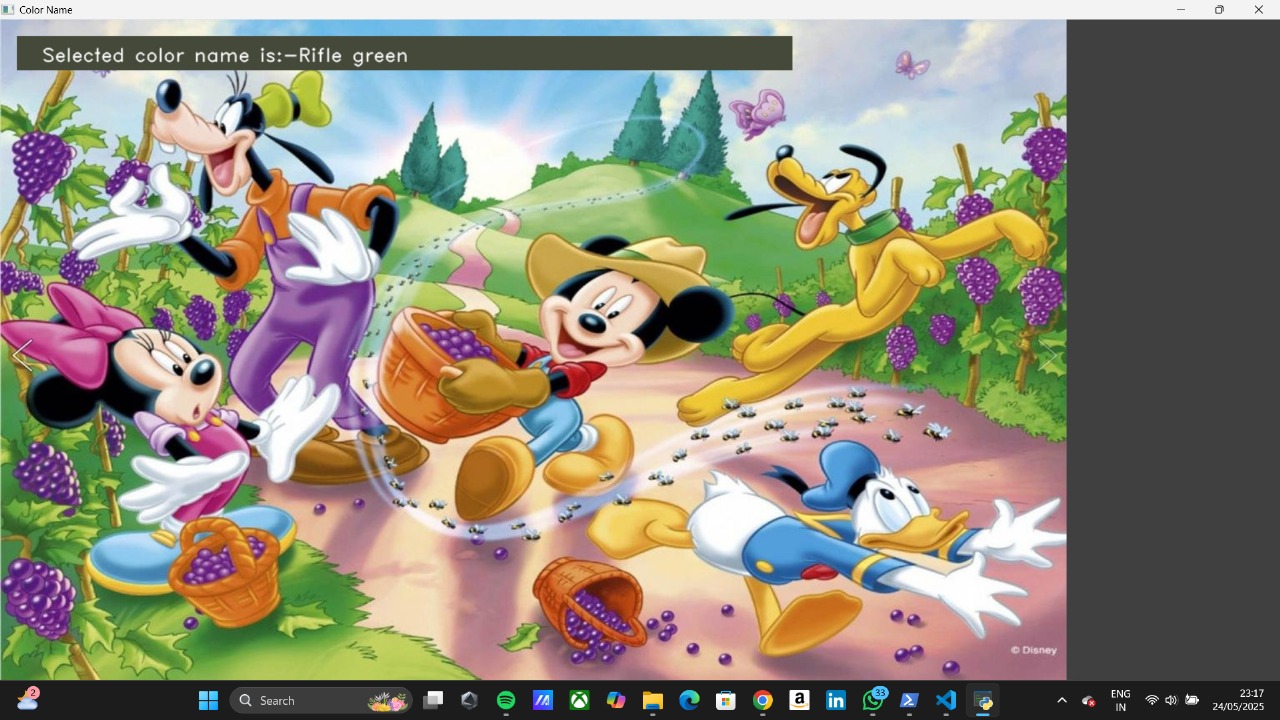Viewport: 1280px width, 720px height.
Task: Close the Color Name window
Action: pos(1258,9)
